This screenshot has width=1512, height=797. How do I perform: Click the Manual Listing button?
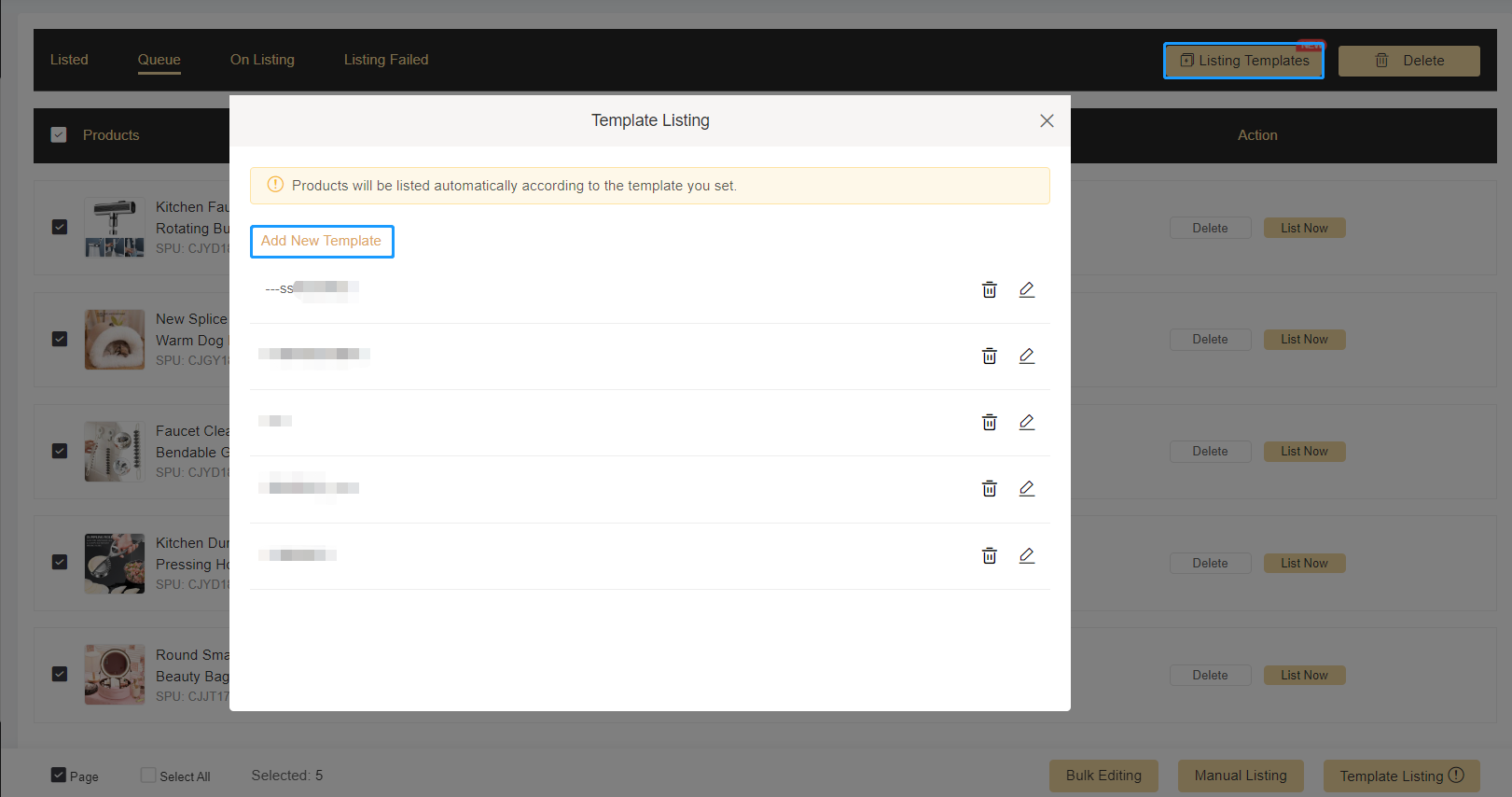1240,776
